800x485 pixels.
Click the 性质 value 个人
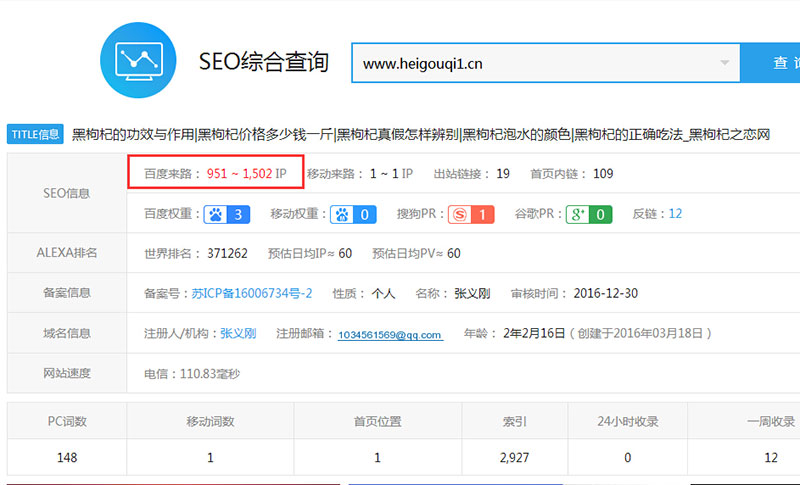(383, 293)
